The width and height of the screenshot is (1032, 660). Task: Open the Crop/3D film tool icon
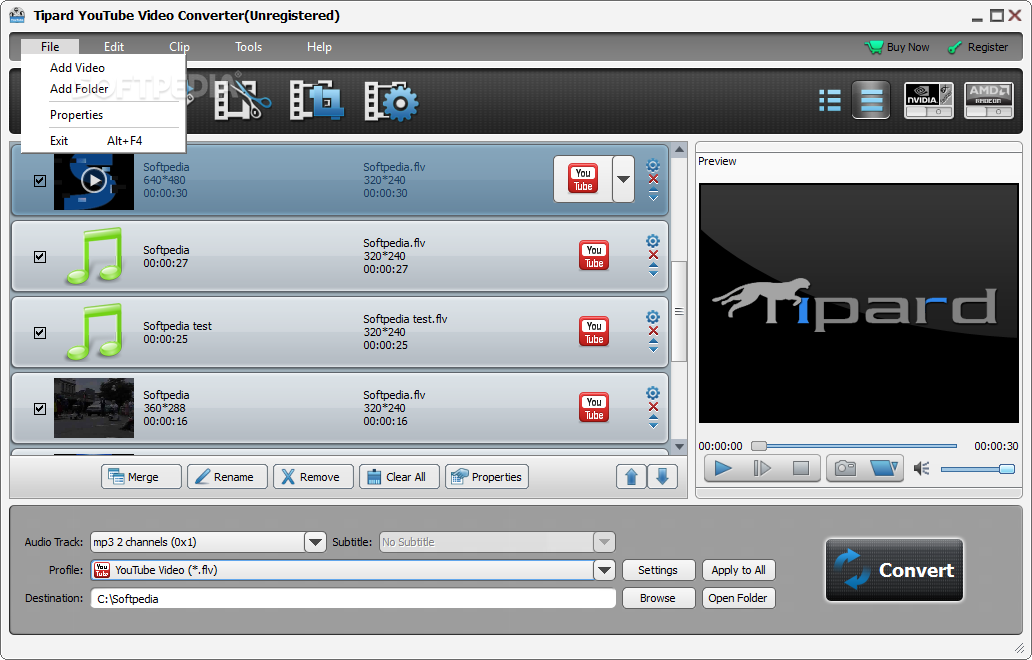point(317,101)
